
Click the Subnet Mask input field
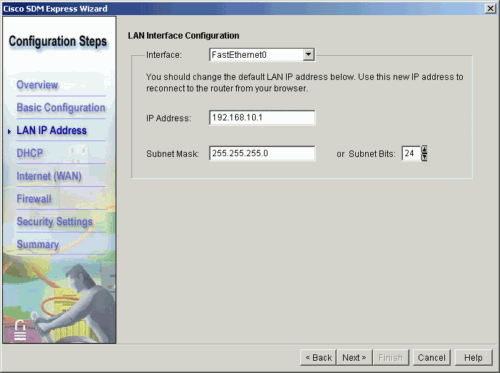(x=262, y=153)
